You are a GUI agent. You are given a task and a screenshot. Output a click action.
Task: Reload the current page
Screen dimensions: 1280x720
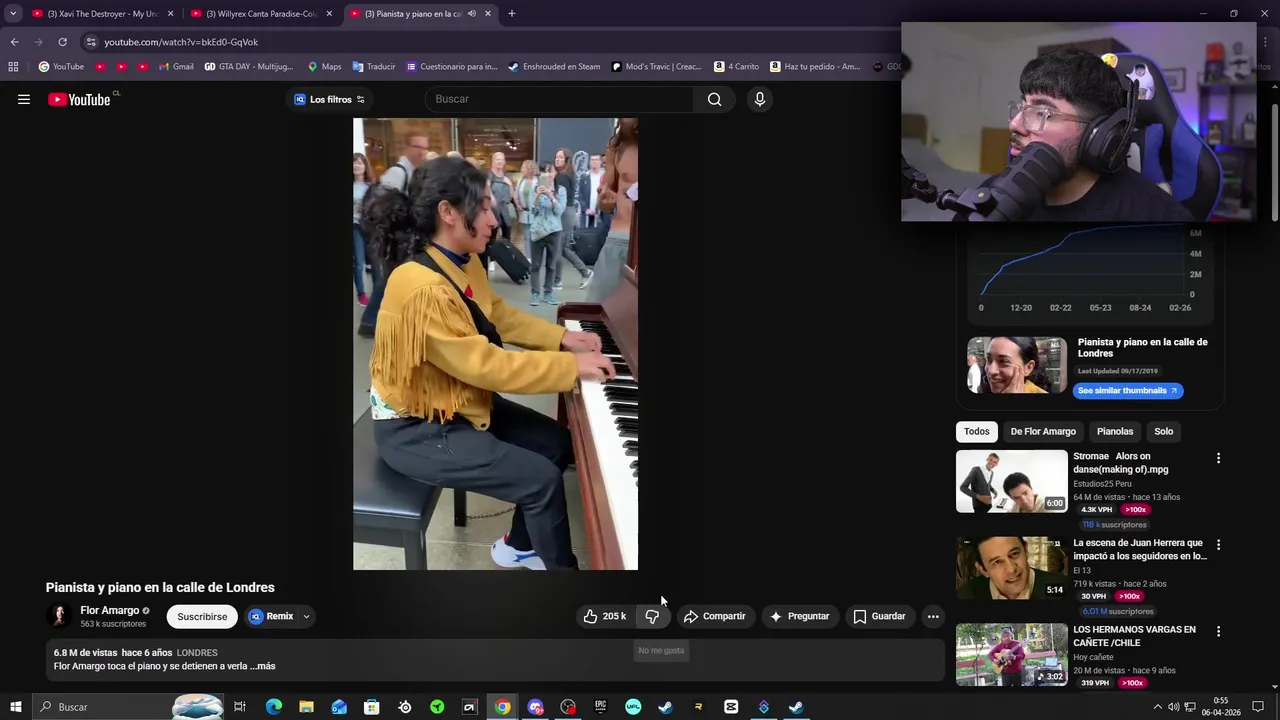click(x=62, y=42)
